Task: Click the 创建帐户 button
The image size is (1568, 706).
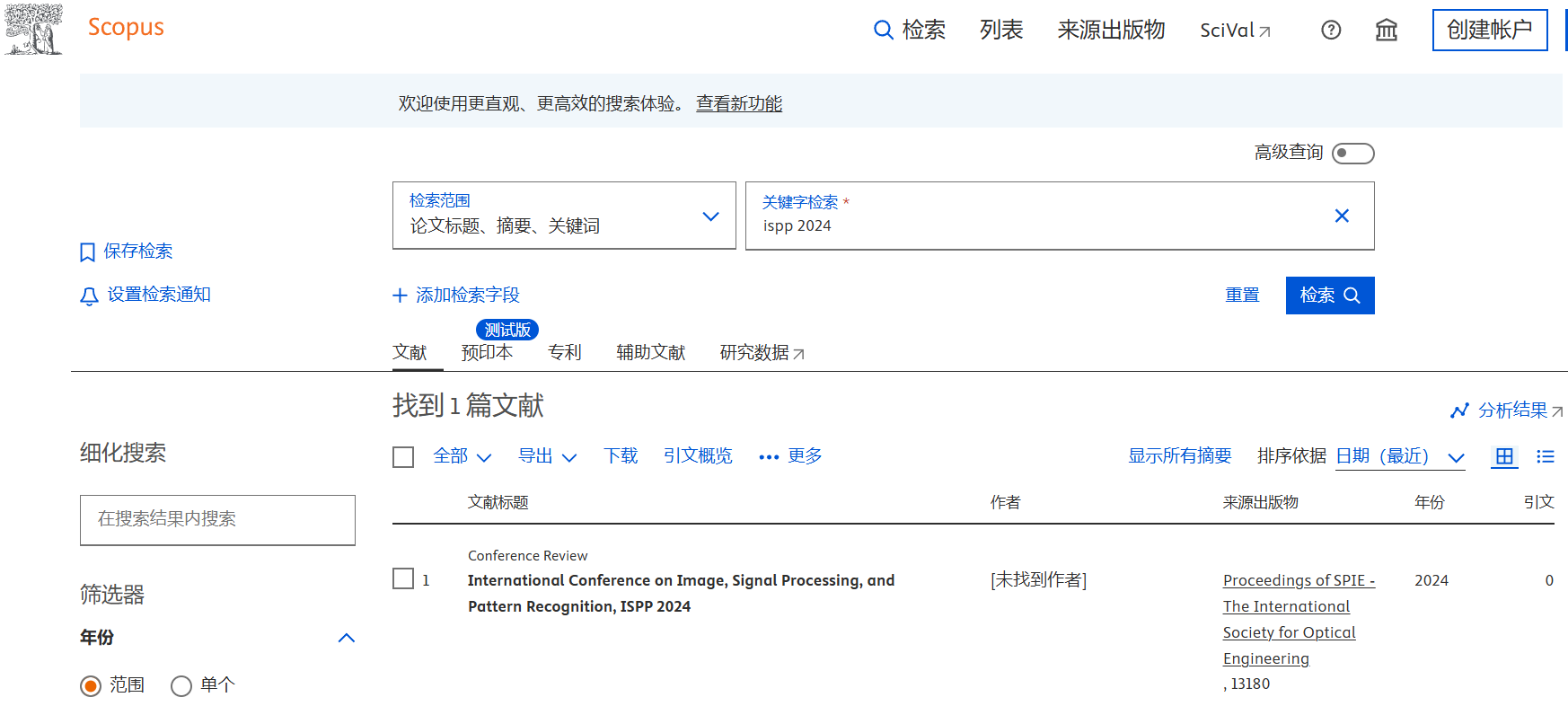Action: coord(1490,30)
